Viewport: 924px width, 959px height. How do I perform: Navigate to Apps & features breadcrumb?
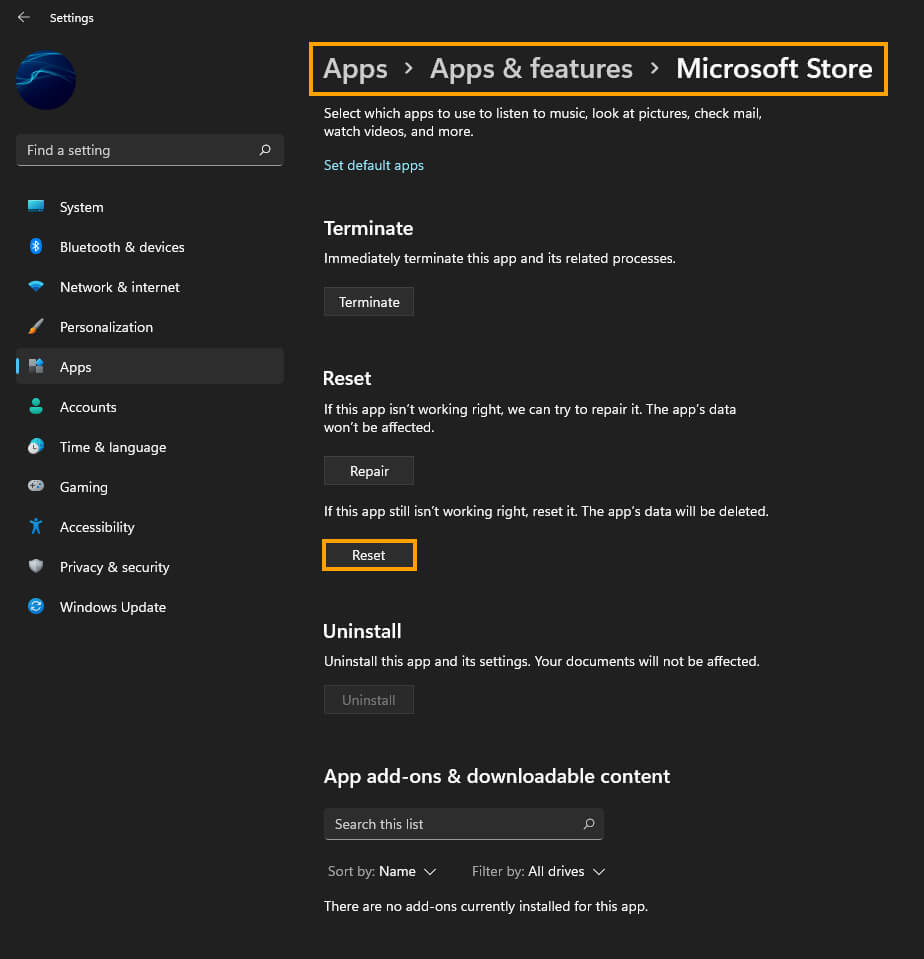click(531, 69)
